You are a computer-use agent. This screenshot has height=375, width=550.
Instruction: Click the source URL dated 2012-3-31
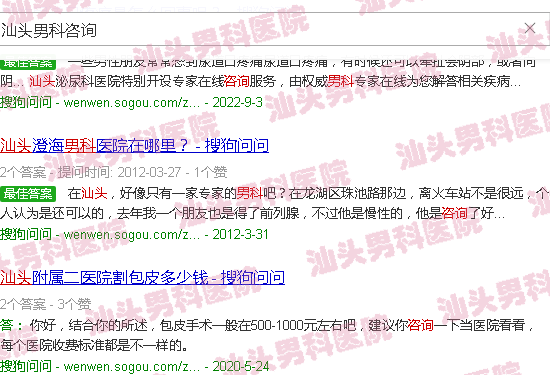pos(134,234)
